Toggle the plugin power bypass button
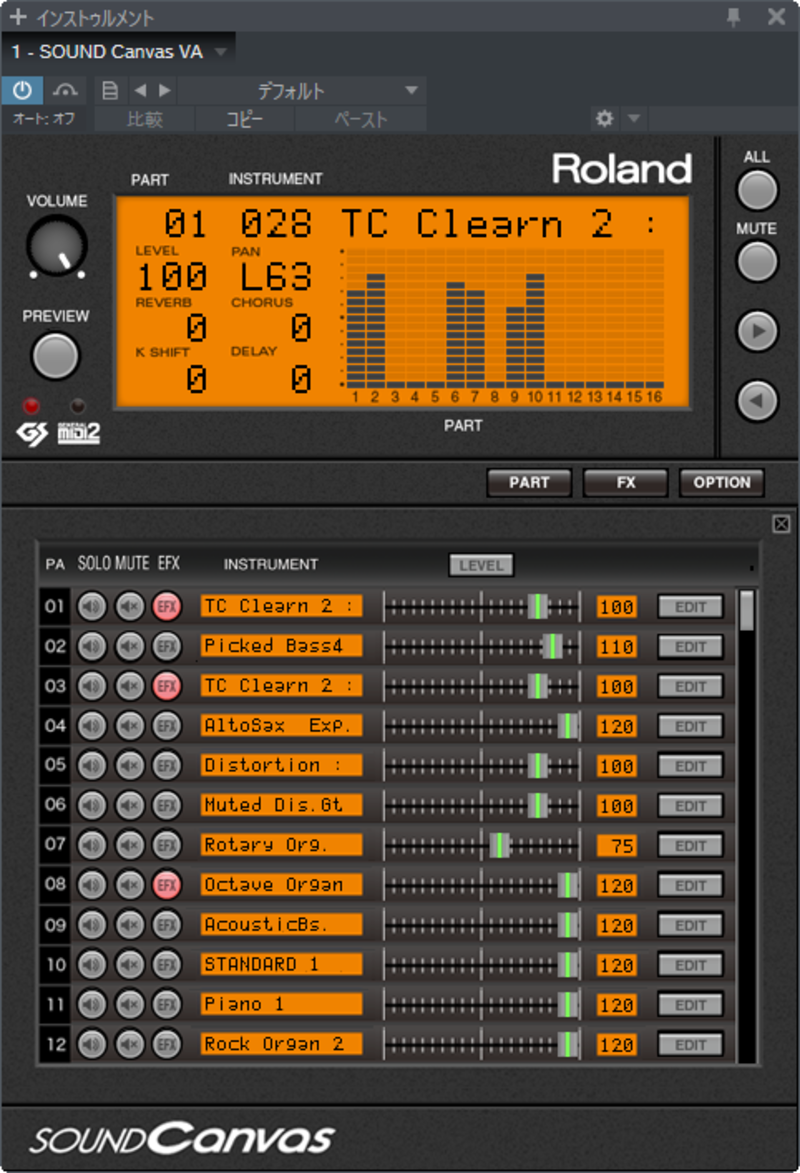Screen dimensions: 800x1173 pos(22,91)
